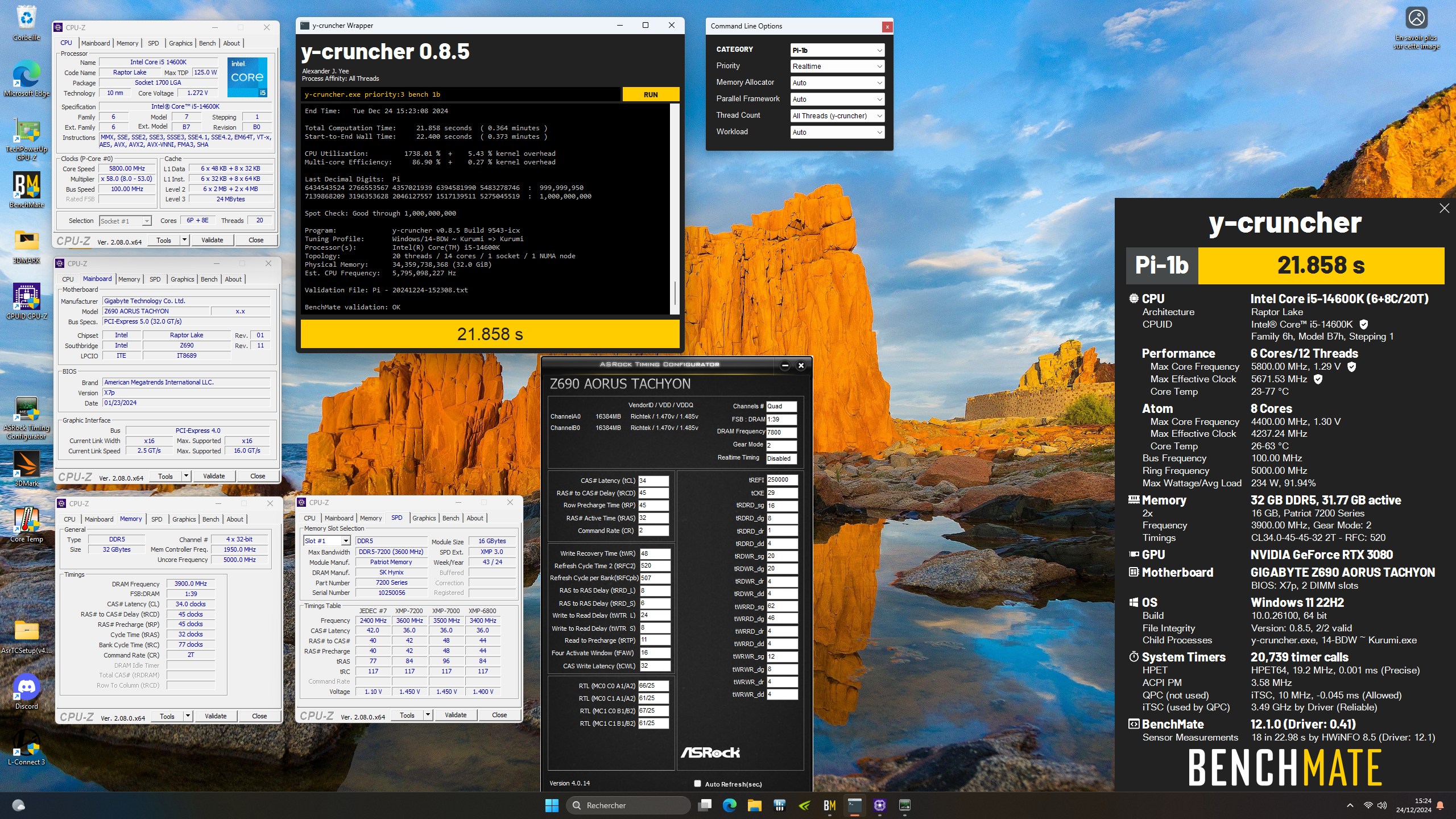Click the ASRock Timing Configurator taskbar icon
The height and width of the screenshot is (819, 1456).
coord(905,805)
